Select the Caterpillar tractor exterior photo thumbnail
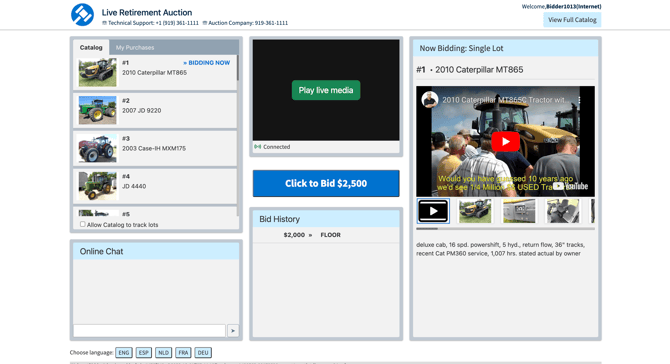This screenshot has width=670, height=364. 475,211
